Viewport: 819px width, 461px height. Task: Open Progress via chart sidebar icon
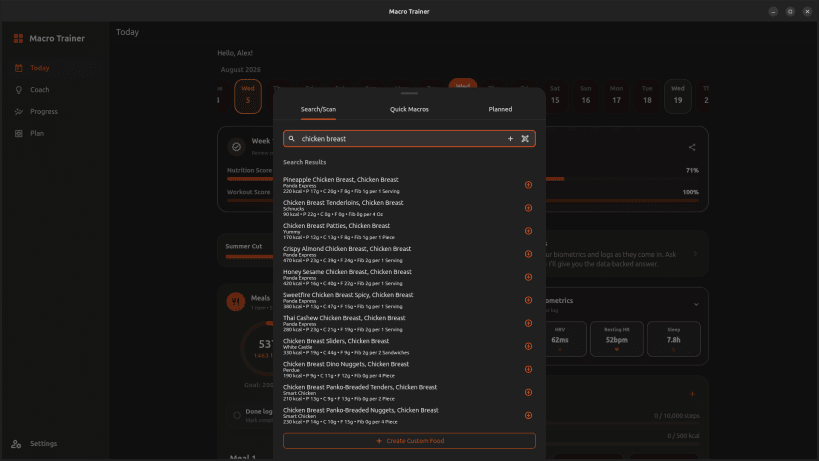tap(19, 112)
